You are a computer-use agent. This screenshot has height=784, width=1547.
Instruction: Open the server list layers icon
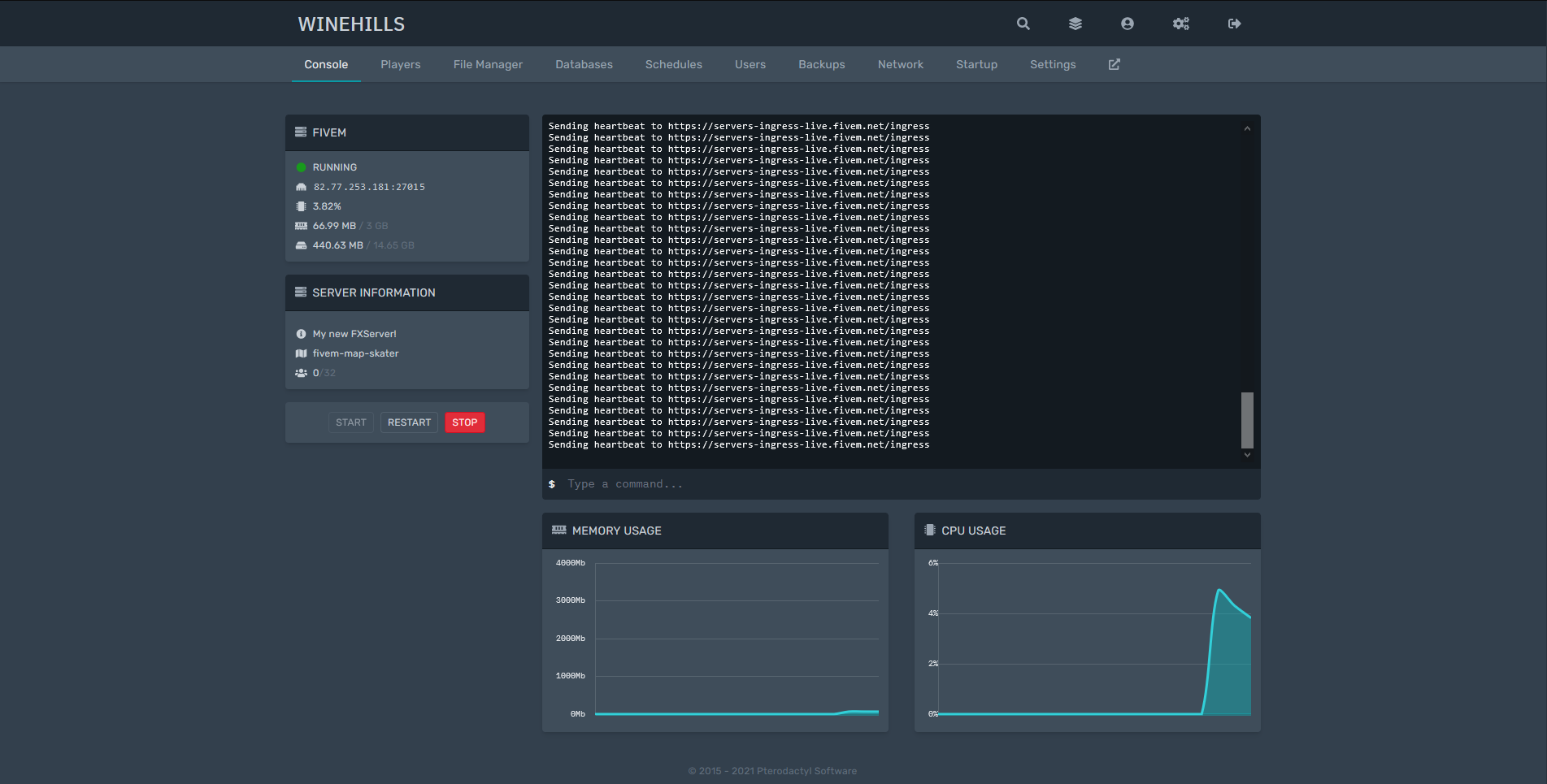[x=1075, y=24]
